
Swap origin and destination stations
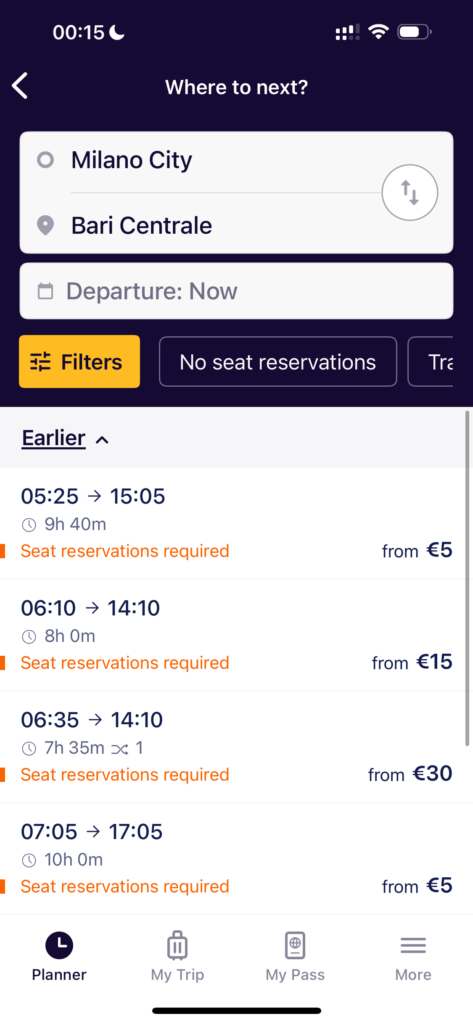tap(410, 193)
